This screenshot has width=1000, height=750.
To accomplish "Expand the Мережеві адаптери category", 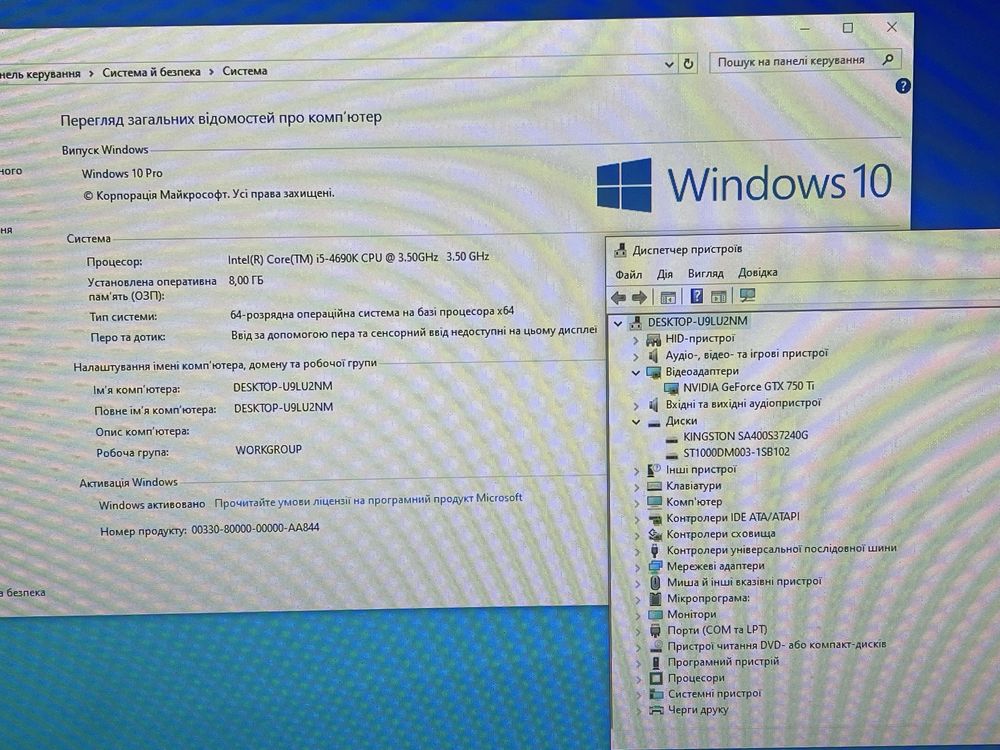I will pyautogui.click(x=637, y=567).
